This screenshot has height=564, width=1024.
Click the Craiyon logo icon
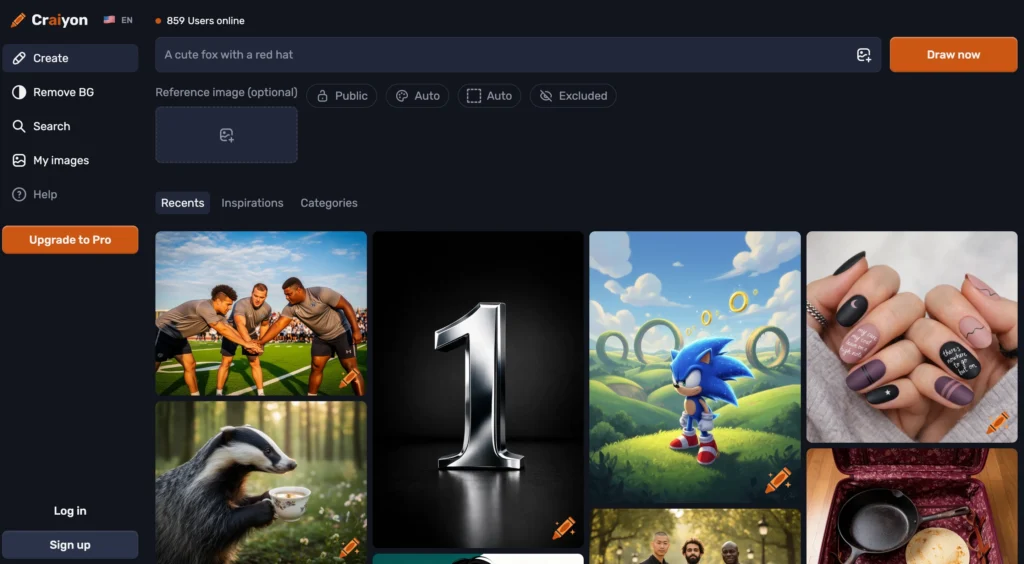pos(18,20)
